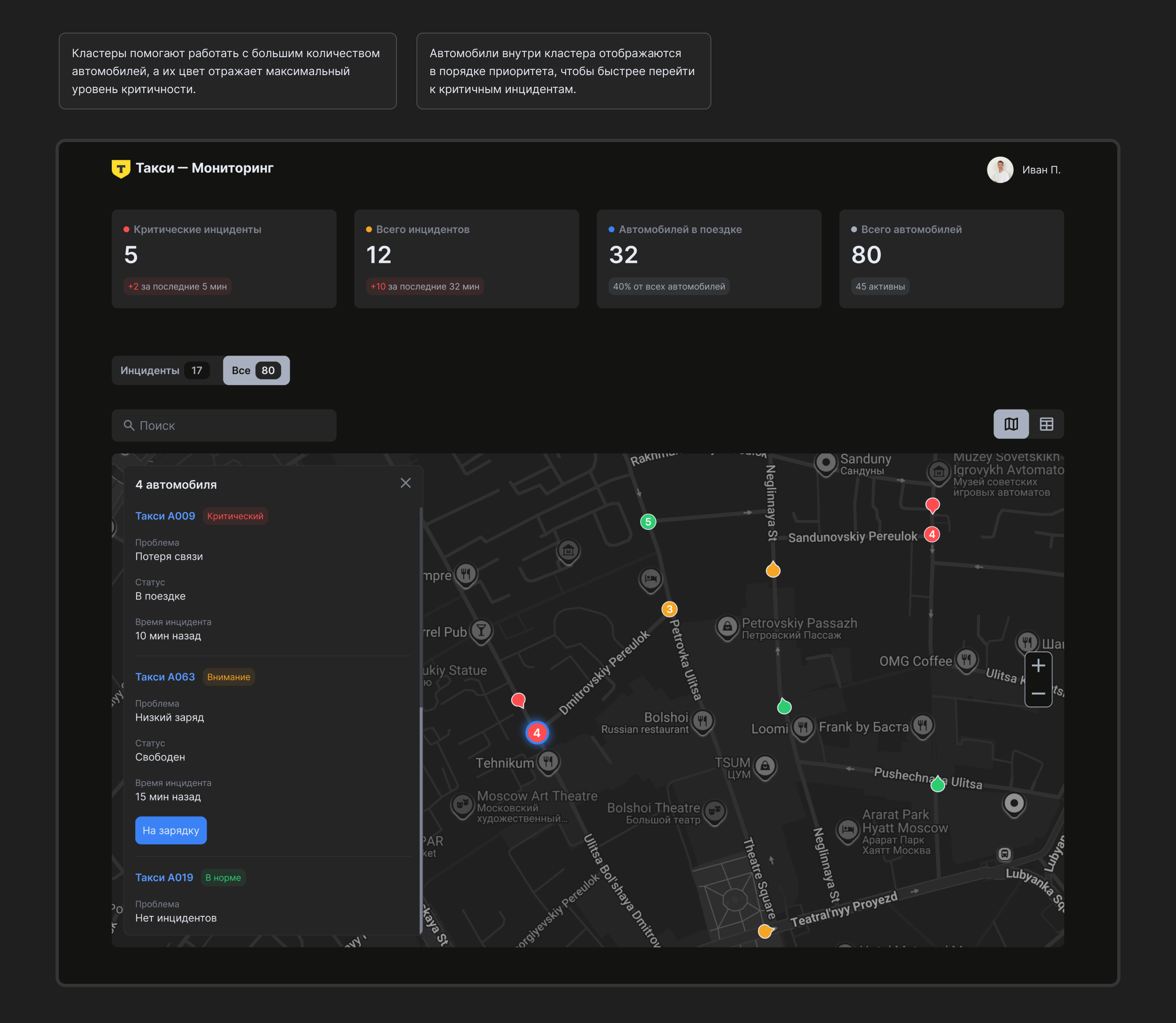1176x1023 pixels.
Task: Open Критические инциденты card
Action: pos(224,258)
